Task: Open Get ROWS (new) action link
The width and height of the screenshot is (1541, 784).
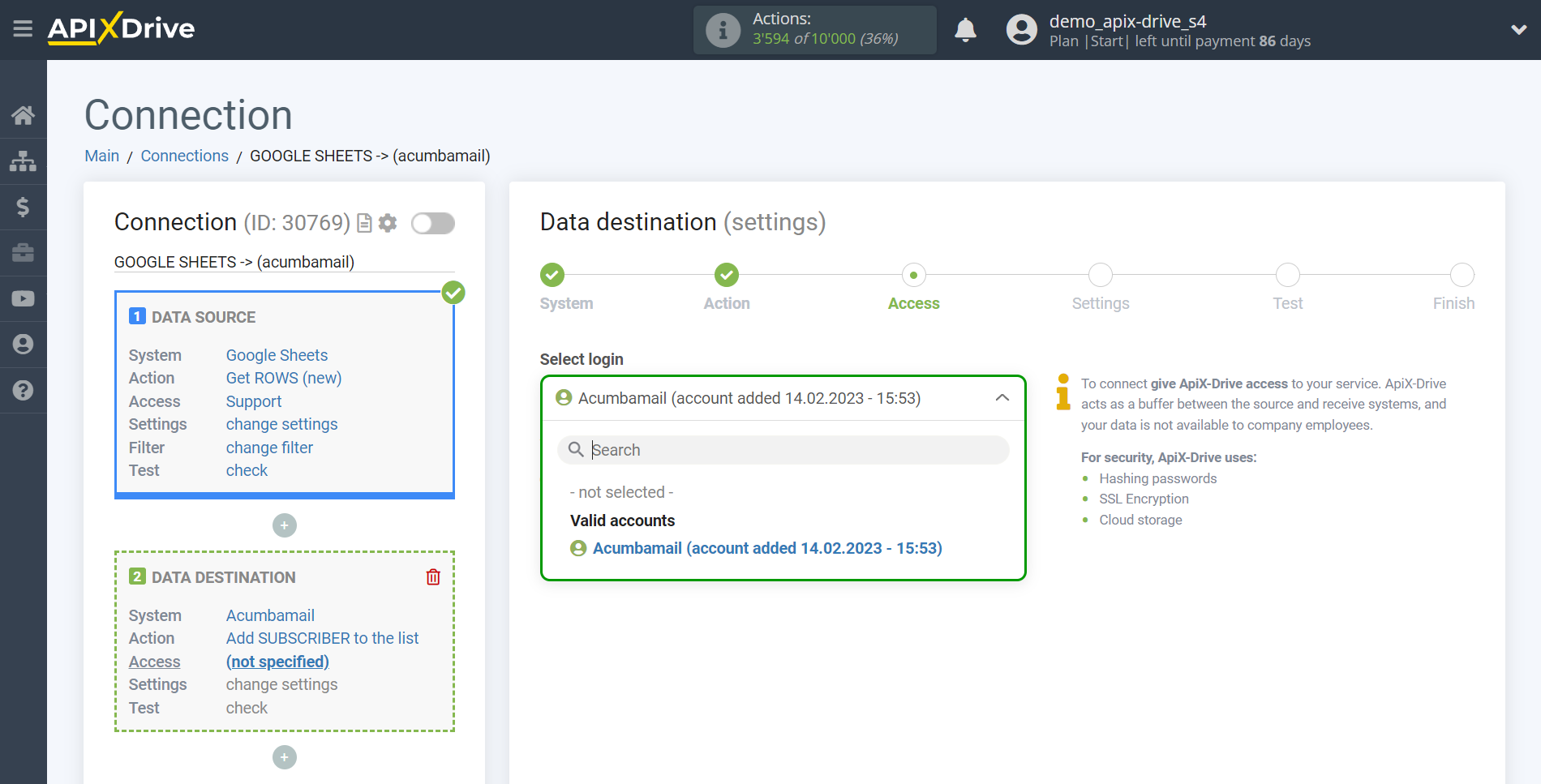Action: tap(284, 378)
